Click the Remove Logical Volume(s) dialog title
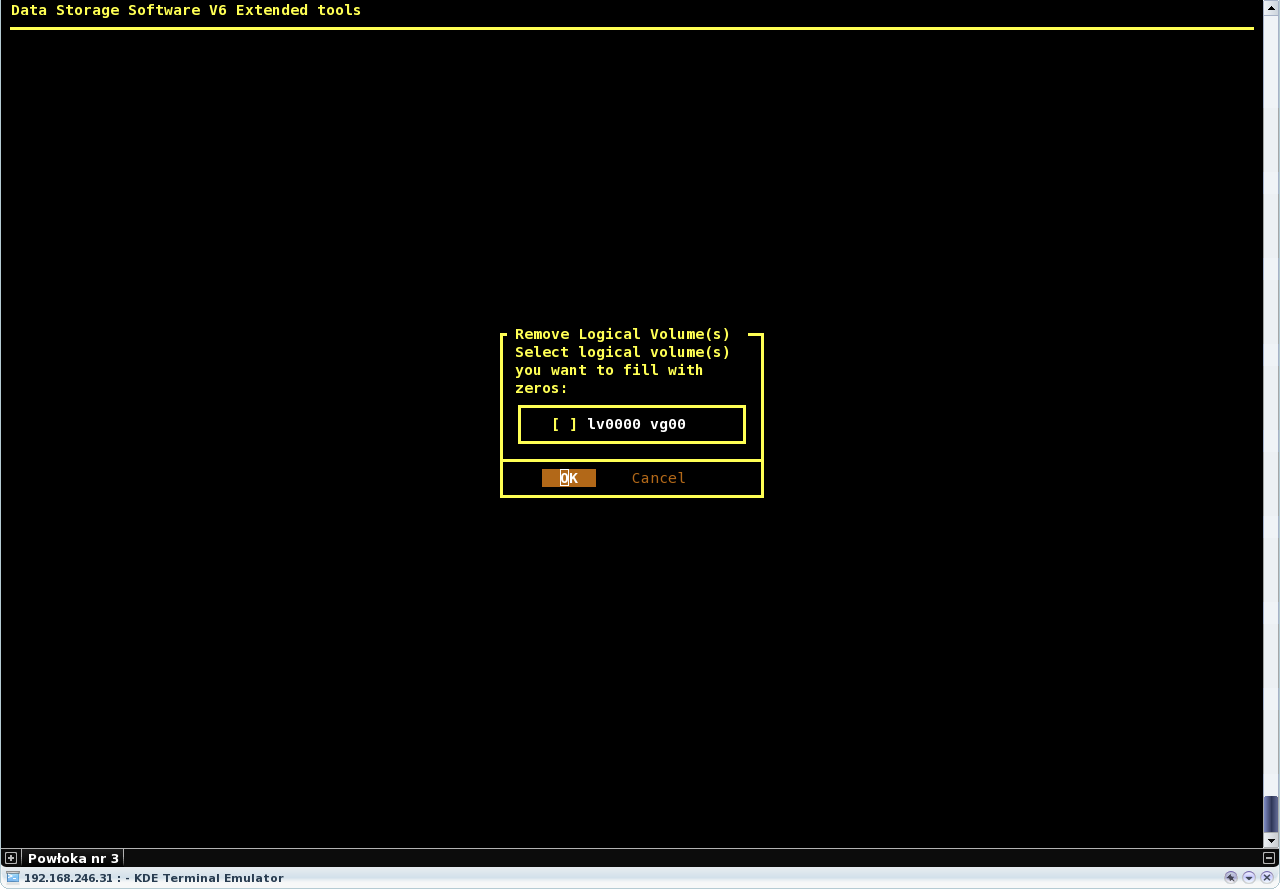The image size is (1280, 889). (622, 334)
